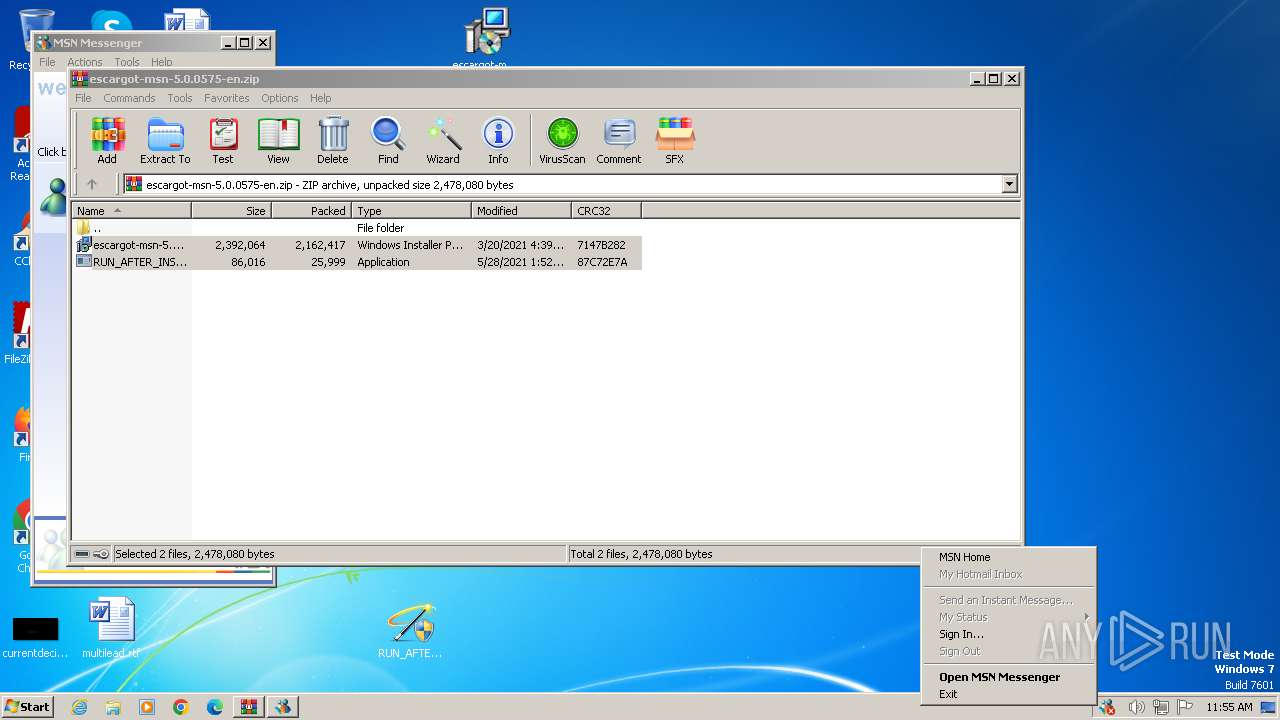Sort by the Size column header
Viewport: 1280px width, 720px height.
click(x=231, y=211)
